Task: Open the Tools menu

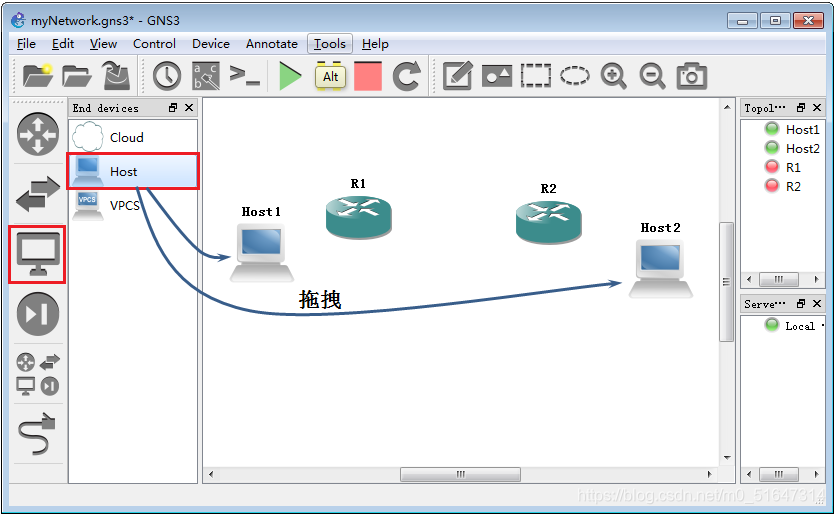Action: coord(330,44)
